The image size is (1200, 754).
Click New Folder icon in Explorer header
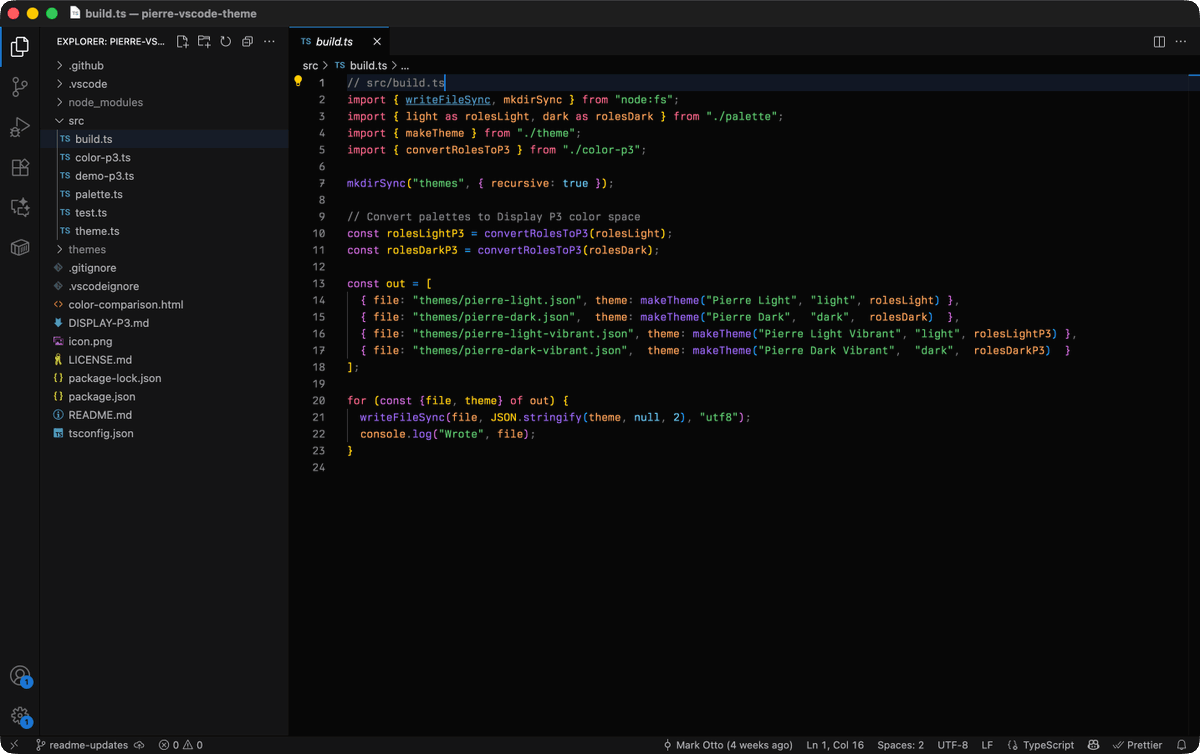[204, 42]
